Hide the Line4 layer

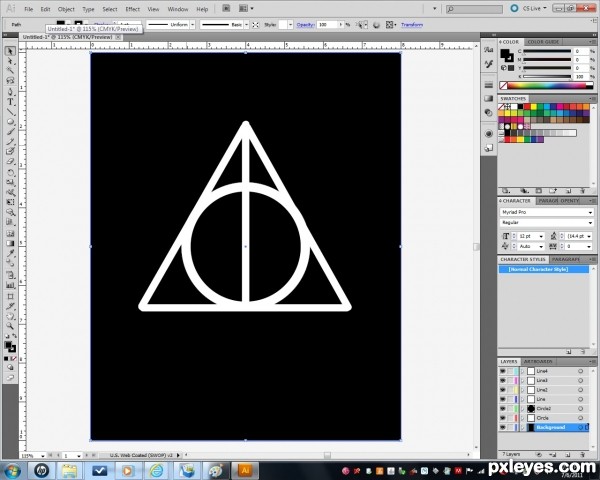coord(502,371)
